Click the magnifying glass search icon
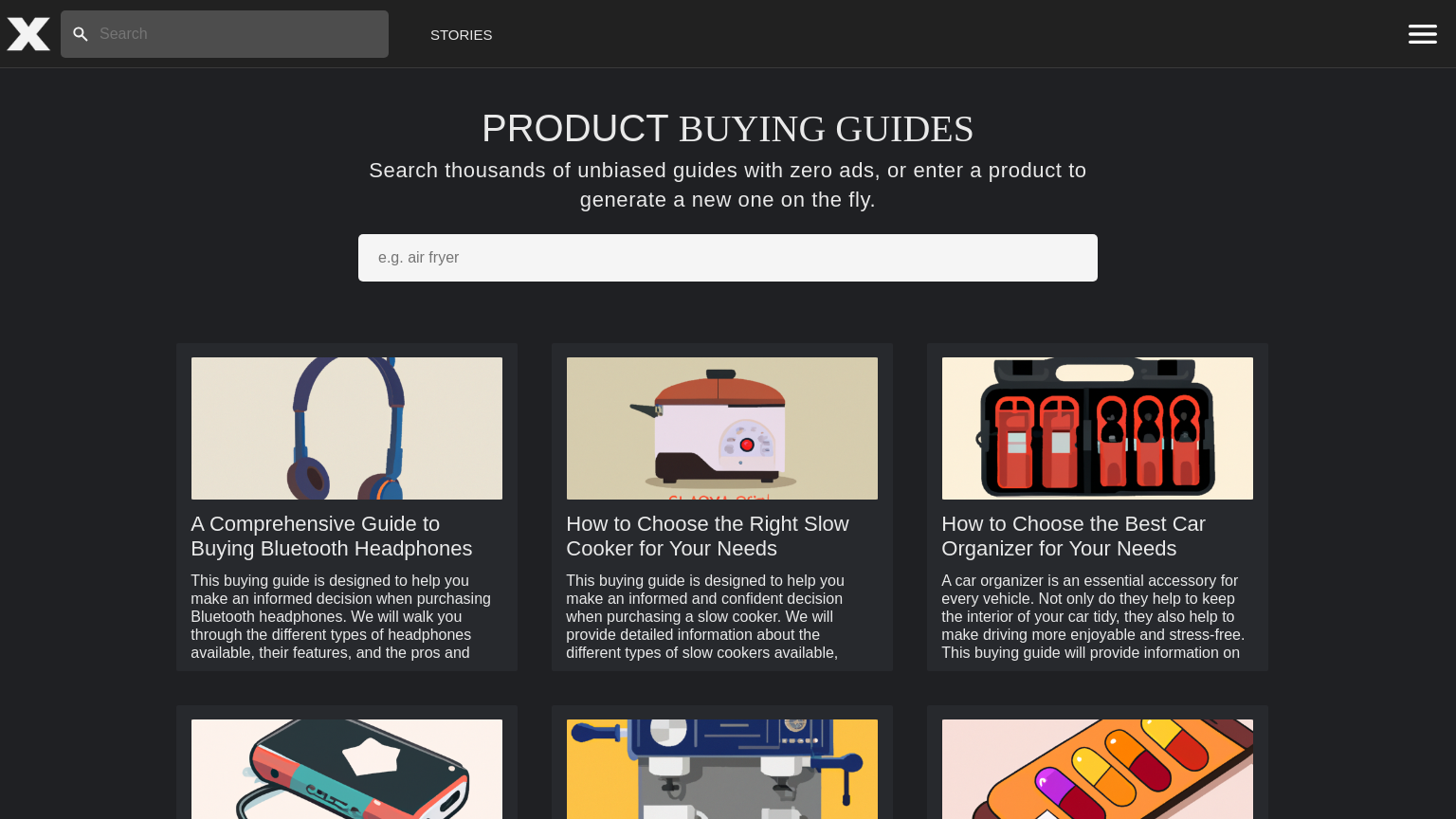The image size is (1456, 819). (81, 33)
